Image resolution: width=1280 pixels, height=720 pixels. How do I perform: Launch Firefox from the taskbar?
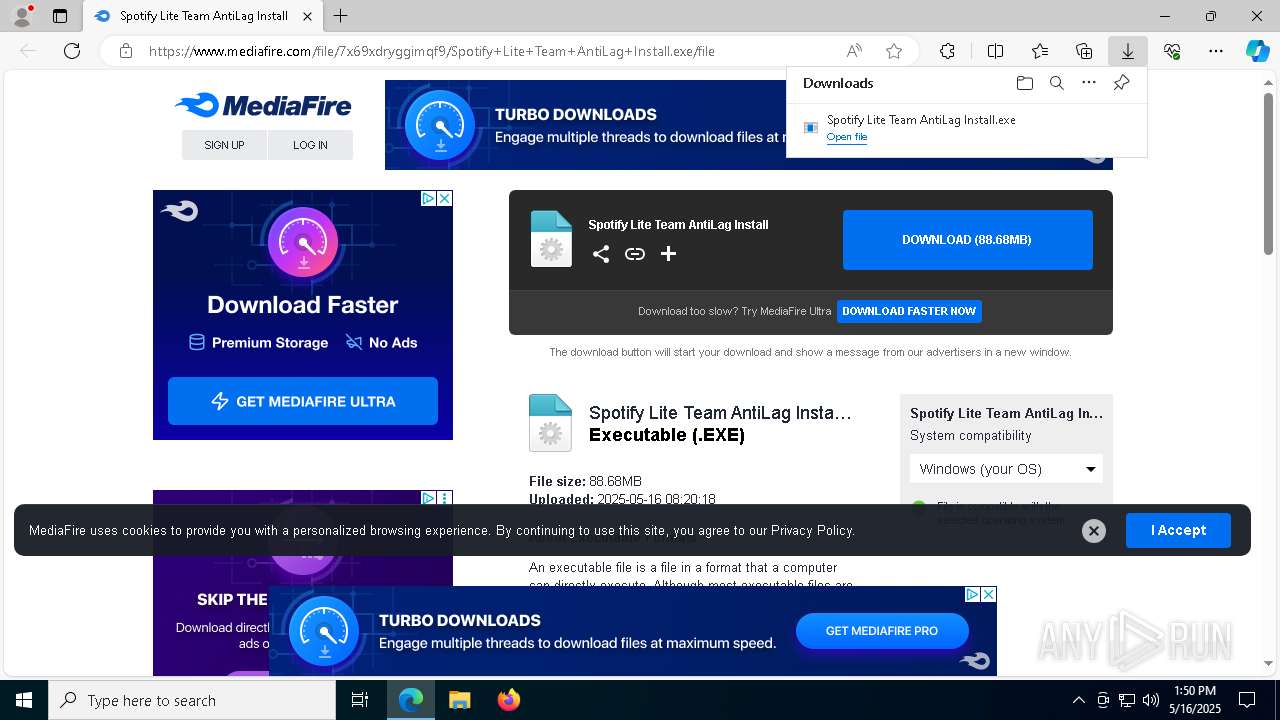coord(509,700)
